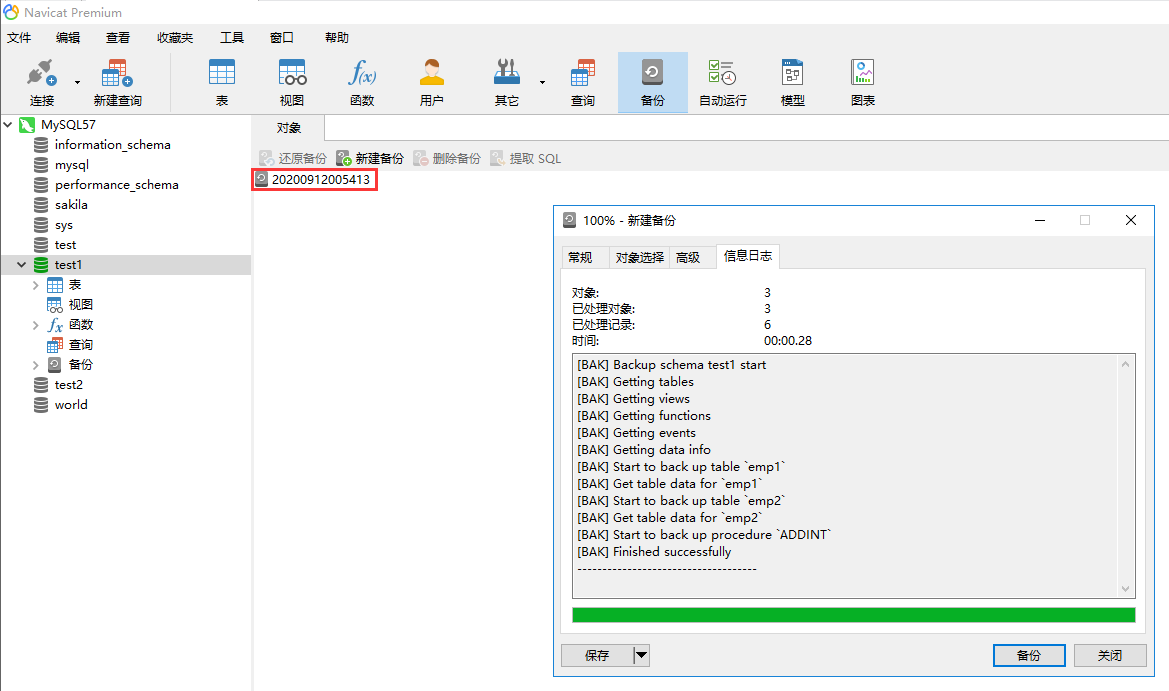This screenshot has width=1169, height=691.
Task: Open the Others (其它) dropdown arrow
Action: click(x=542, y=82)
